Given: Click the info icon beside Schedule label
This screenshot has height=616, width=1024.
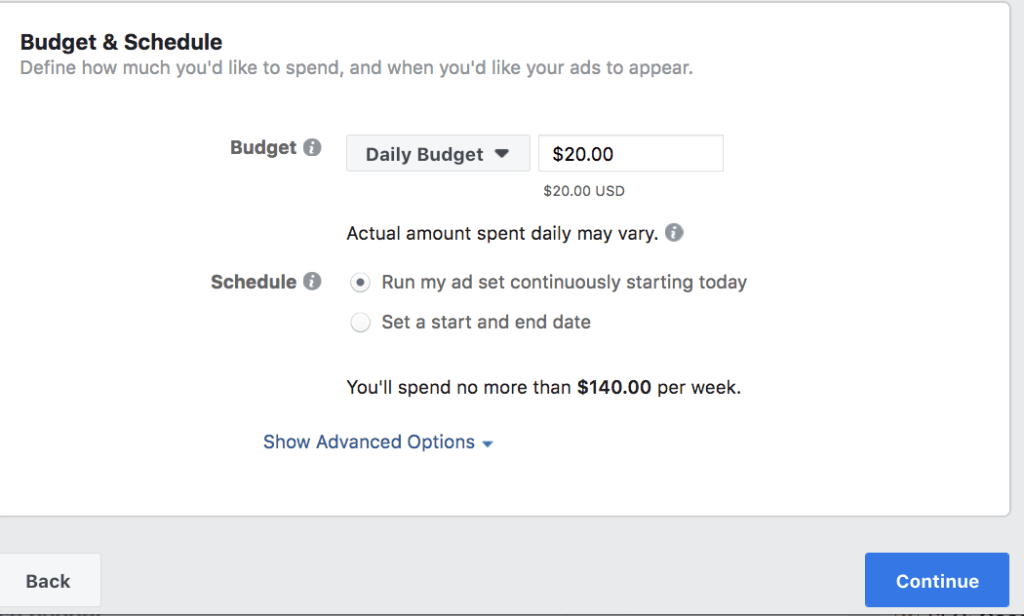Looking at the screenshot, I should 312,282.
